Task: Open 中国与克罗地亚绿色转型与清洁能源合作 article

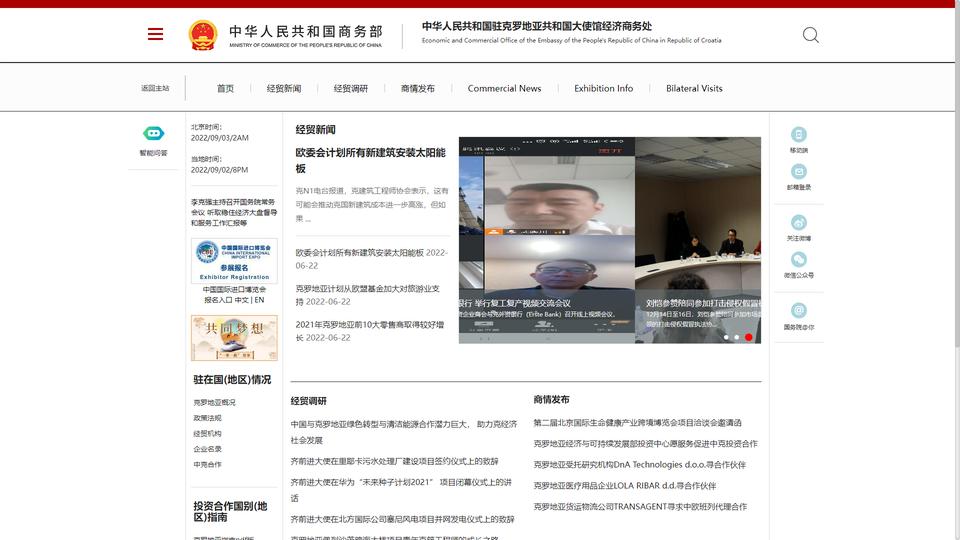Action: coord(404,432)
